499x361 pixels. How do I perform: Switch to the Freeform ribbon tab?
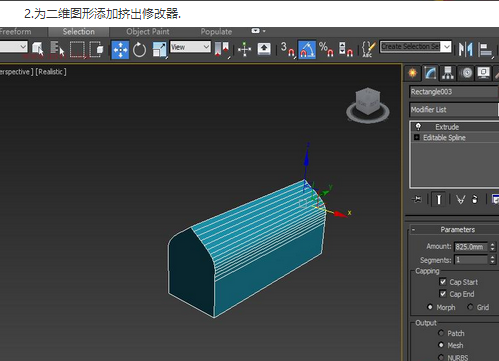pyautogui.click(x=16, y=32)
